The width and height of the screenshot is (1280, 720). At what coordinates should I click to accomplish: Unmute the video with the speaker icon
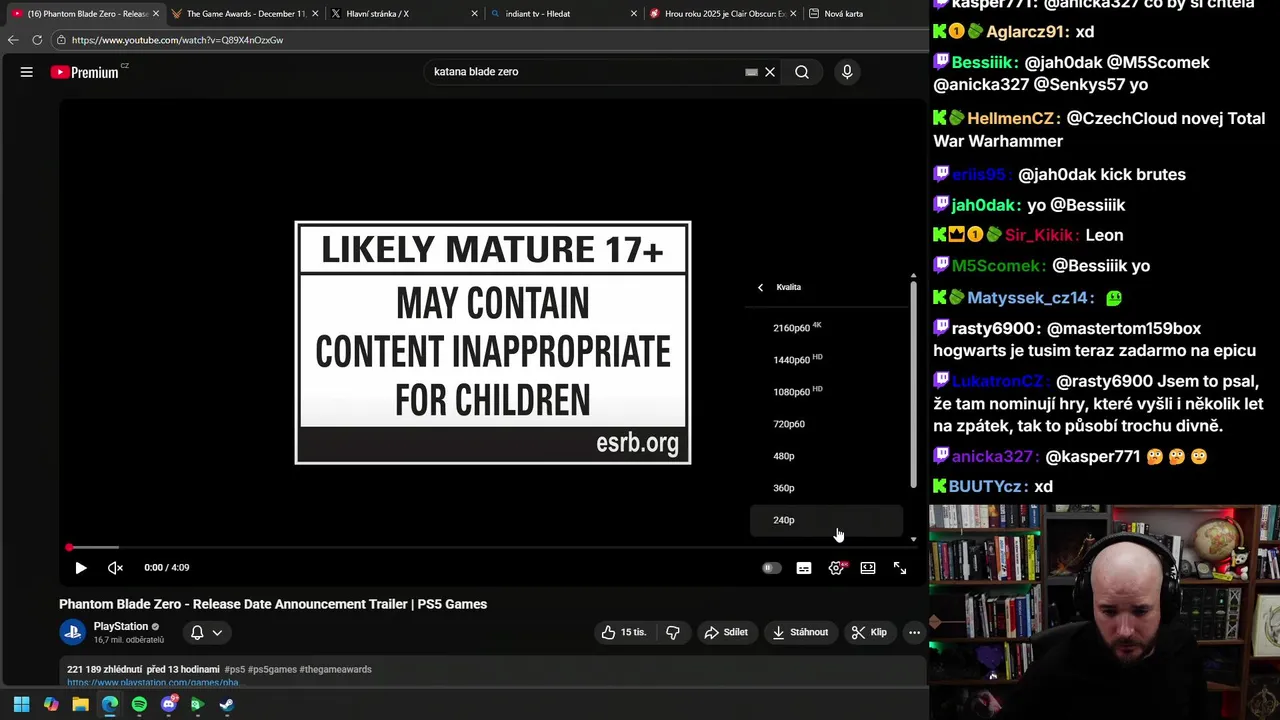(x=115, y=568)
